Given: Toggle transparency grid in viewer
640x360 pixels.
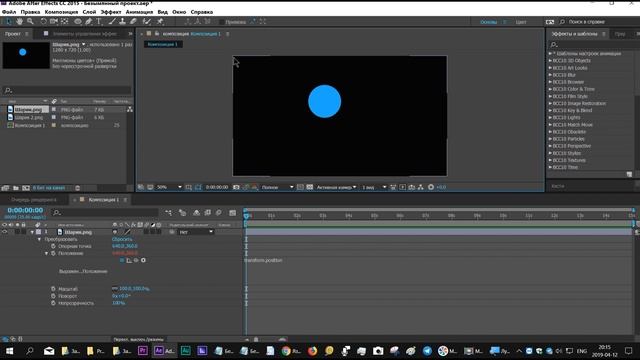Looking at the screenshot, I should [310, 187].
